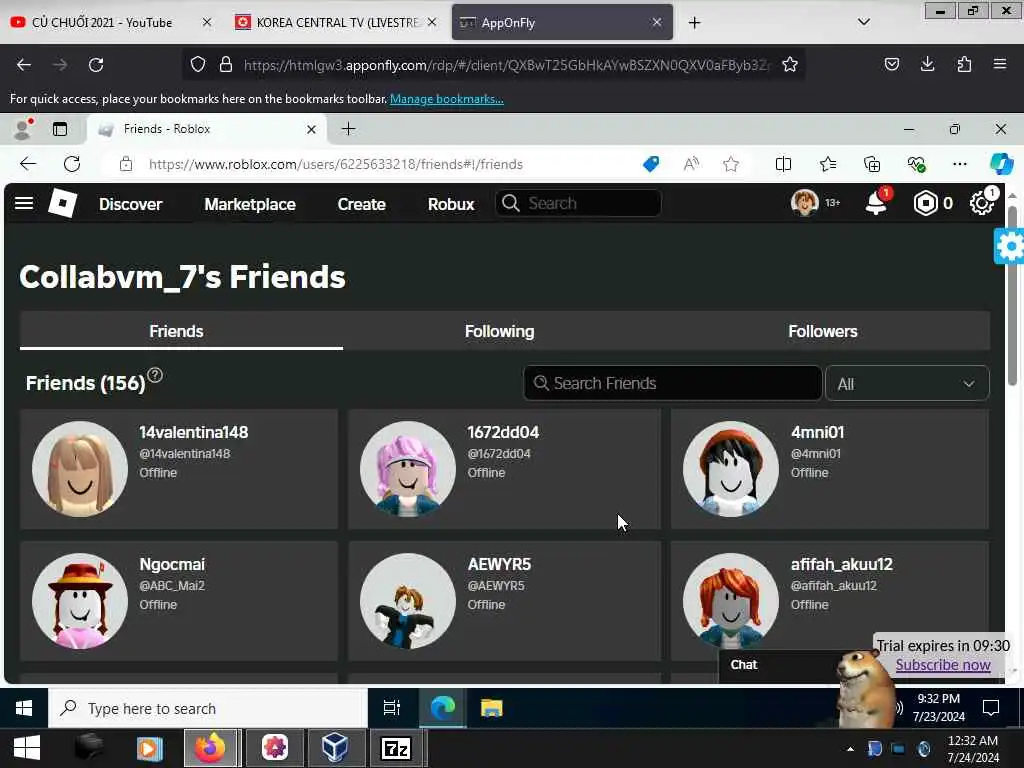The width and height of the screenshot is (1024, 768).
Task: Refresh the Roblox page in Edge
Action: [x=72, y=164]
